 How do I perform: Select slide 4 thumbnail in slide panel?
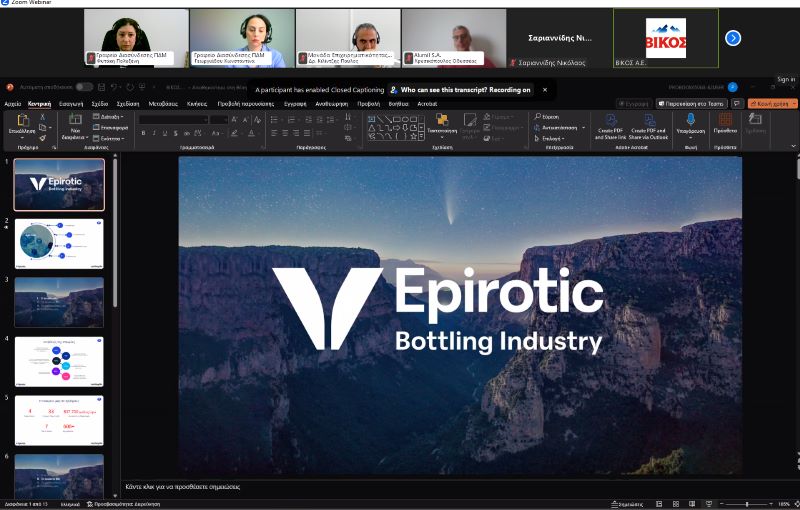click(x=59, y=361)
